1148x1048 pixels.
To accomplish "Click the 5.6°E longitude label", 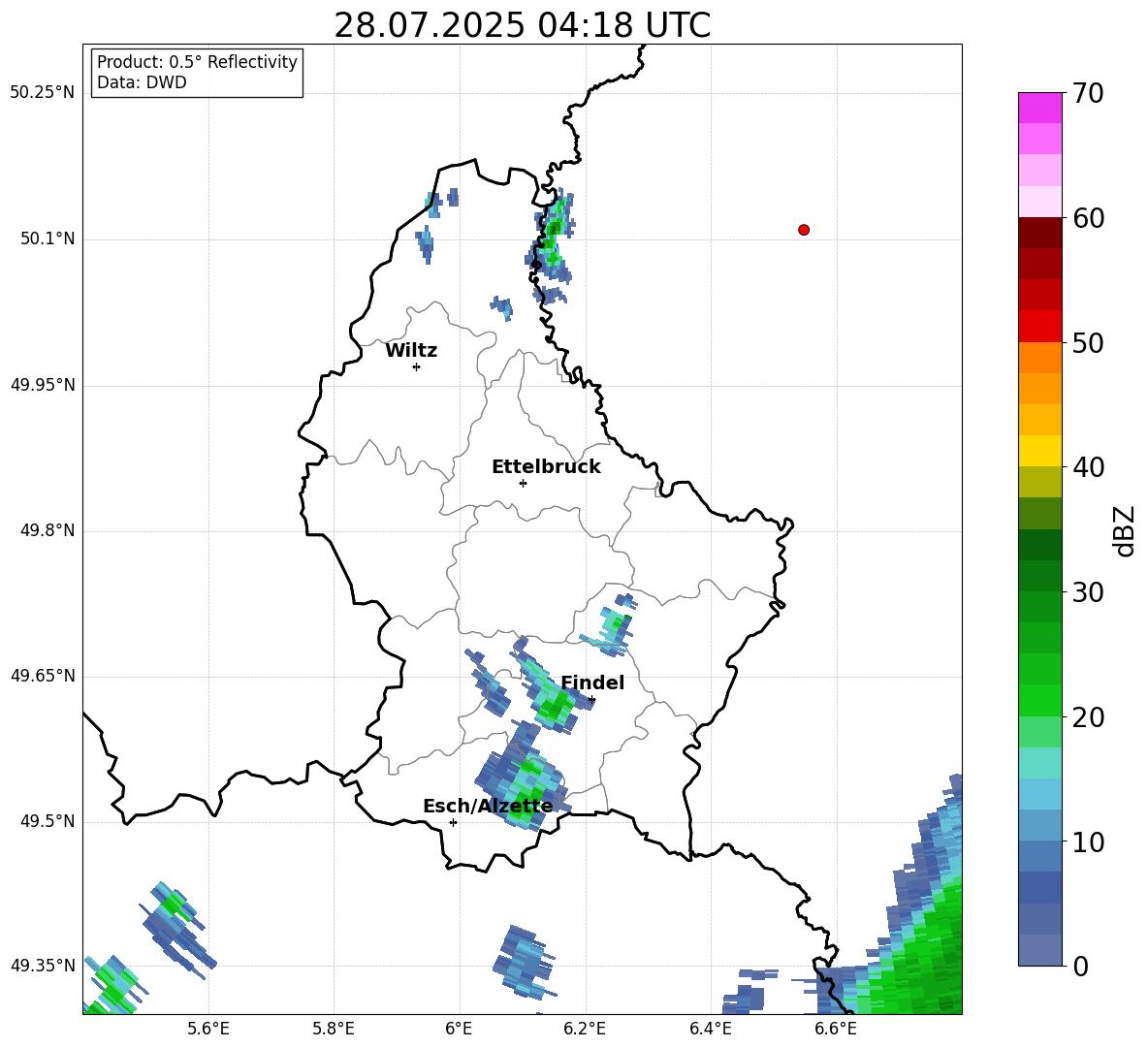I will tap(208, 1029).
